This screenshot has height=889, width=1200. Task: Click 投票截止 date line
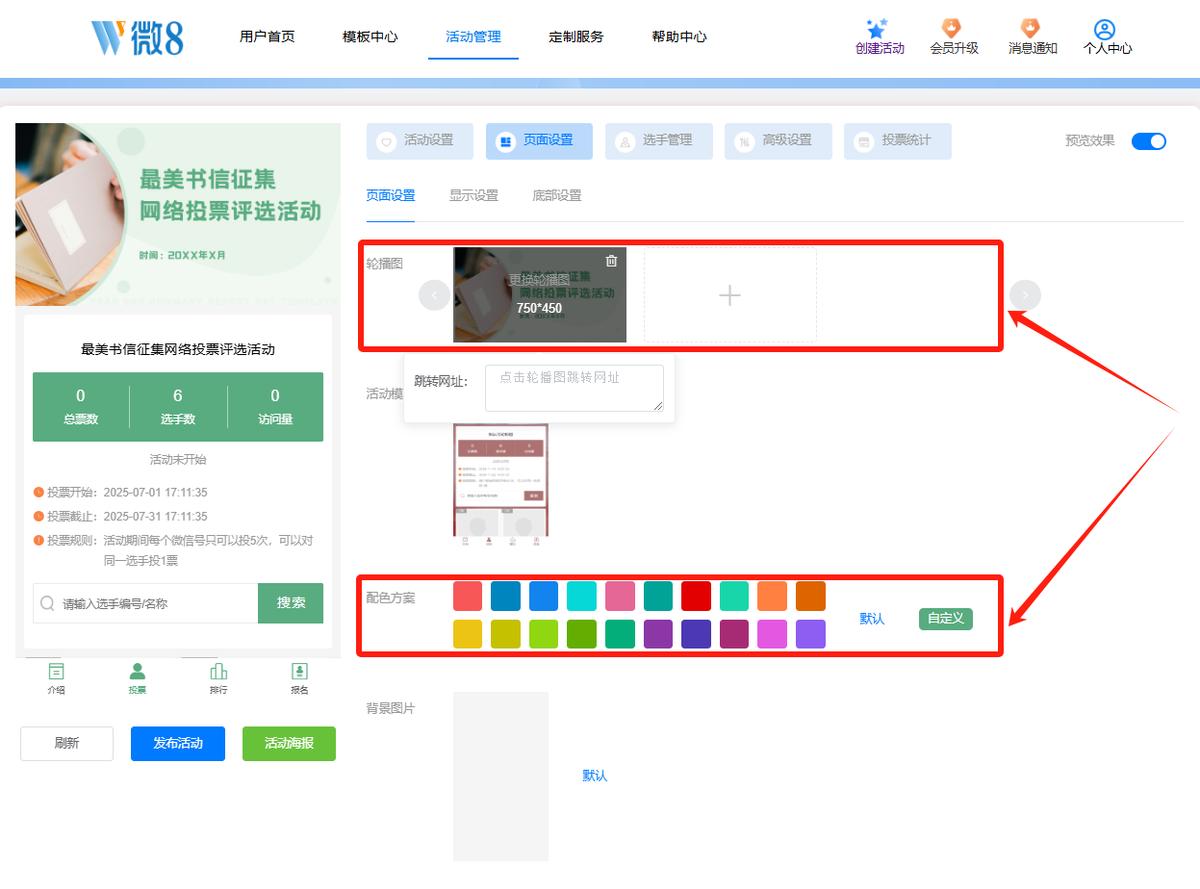pyautogui.click(x=120, y=517)
